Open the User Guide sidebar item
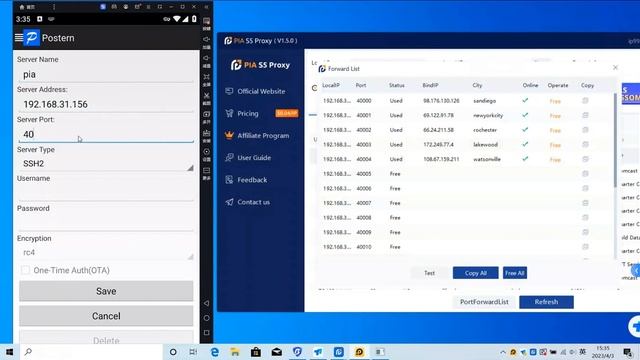This screenshot has width=640, height=360. [248, 158]
